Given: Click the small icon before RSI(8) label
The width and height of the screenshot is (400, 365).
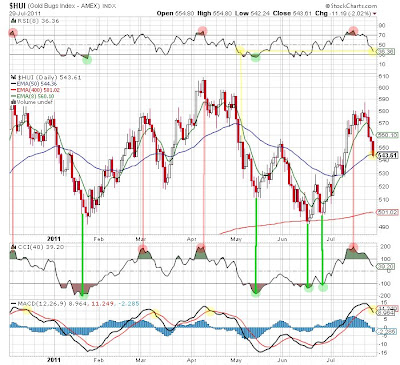Looking at the screenshot, I should click(x=13, y=21).
